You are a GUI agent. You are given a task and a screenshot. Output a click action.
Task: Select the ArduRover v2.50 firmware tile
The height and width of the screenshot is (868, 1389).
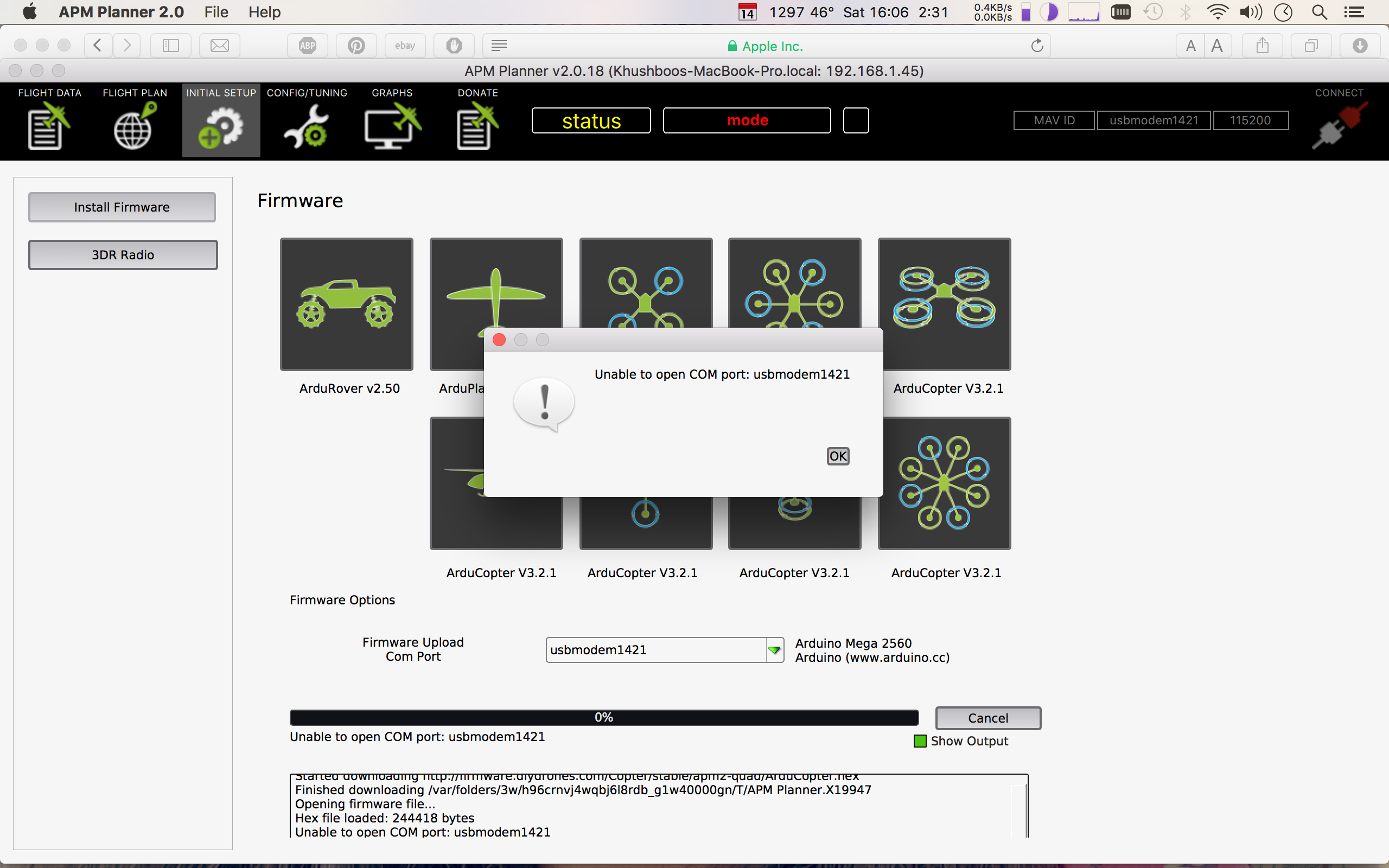pyautogui.click(x=347, y=304)
